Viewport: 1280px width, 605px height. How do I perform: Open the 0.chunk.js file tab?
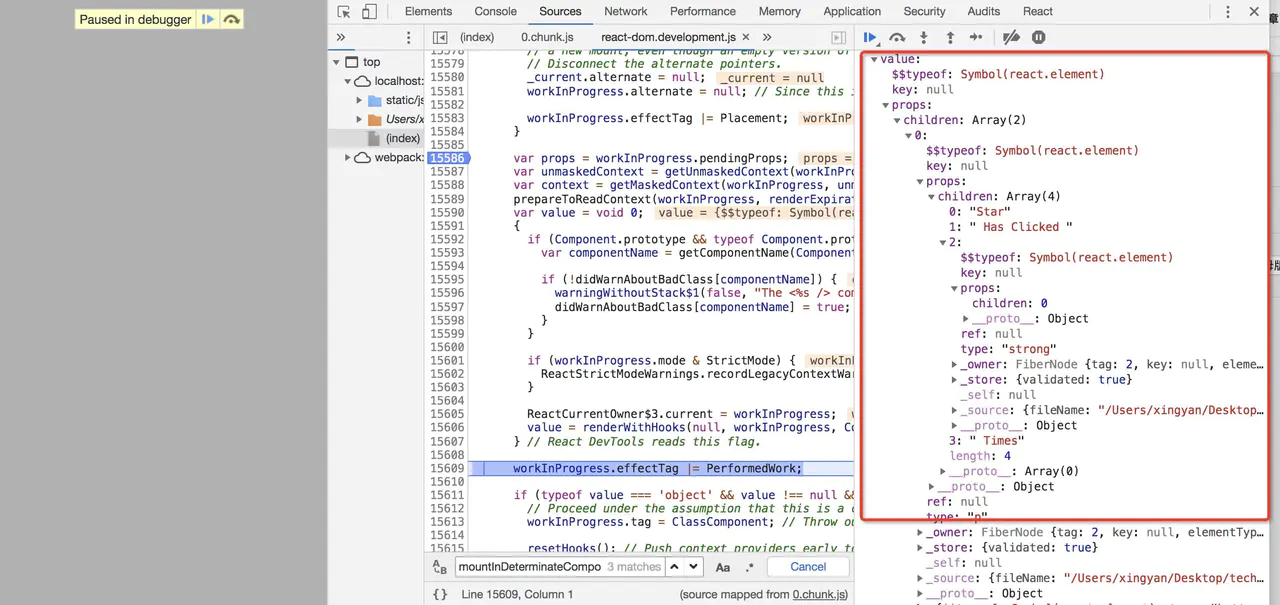coord(547,38)
